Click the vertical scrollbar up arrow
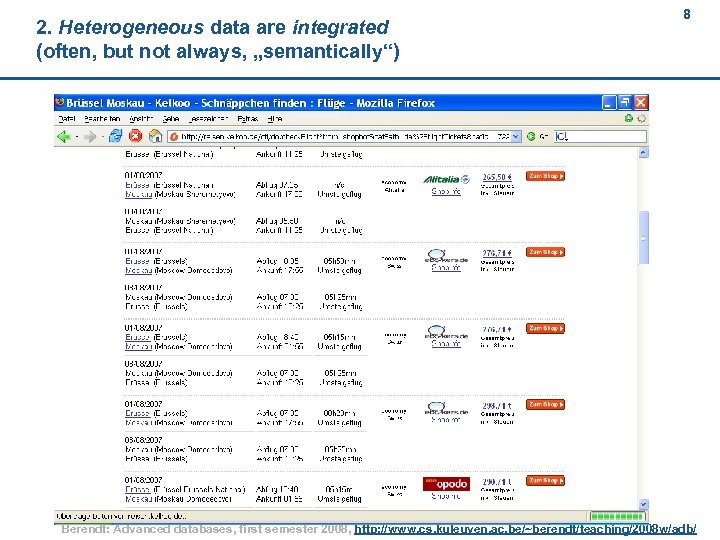This screenshot has width=720, height=540. point(643,153)
